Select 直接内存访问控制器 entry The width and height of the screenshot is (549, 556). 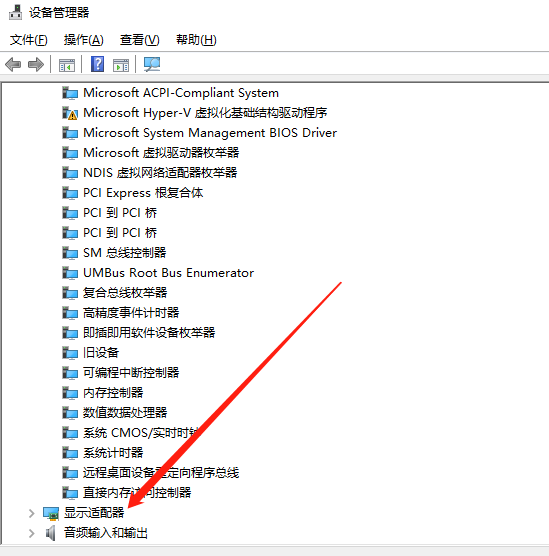click(x=137, y=493)
